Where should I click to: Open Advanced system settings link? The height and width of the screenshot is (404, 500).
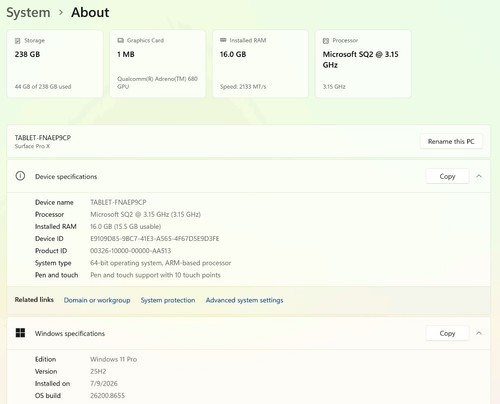pyautogui.click(x=244, y=300)
